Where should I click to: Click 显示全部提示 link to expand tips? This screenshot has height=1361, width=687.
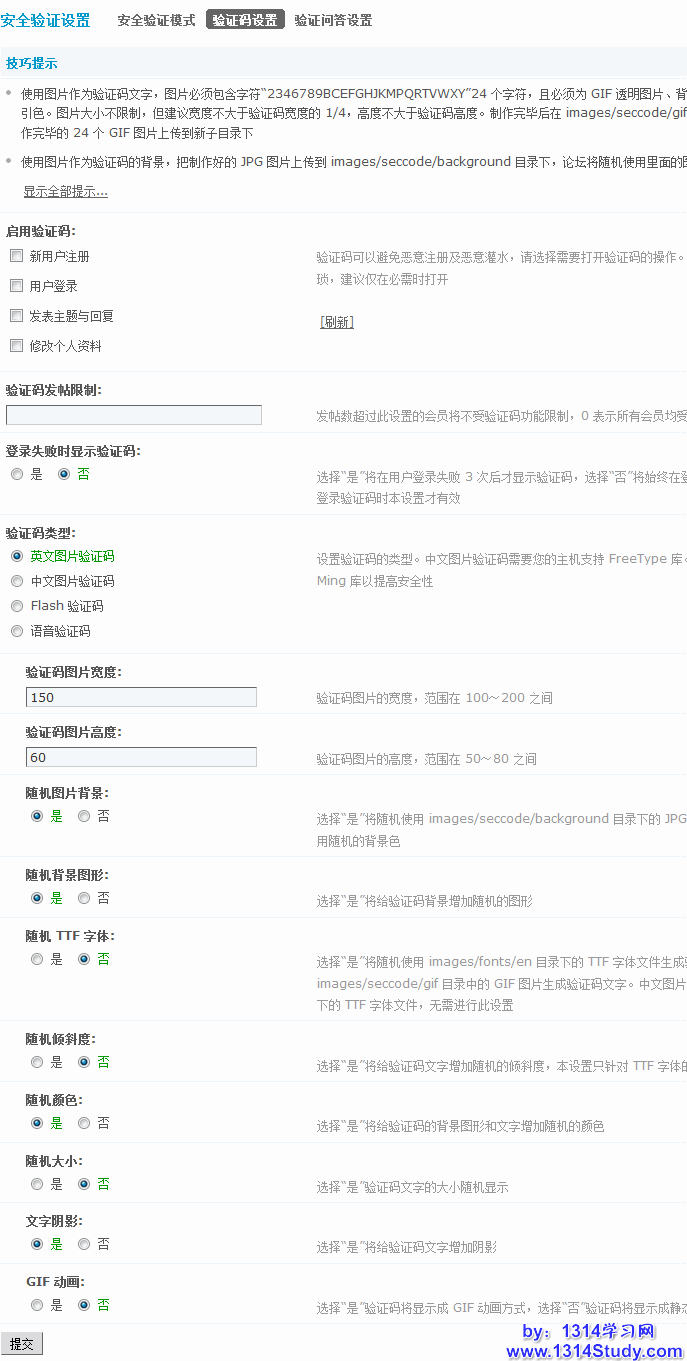65,192
